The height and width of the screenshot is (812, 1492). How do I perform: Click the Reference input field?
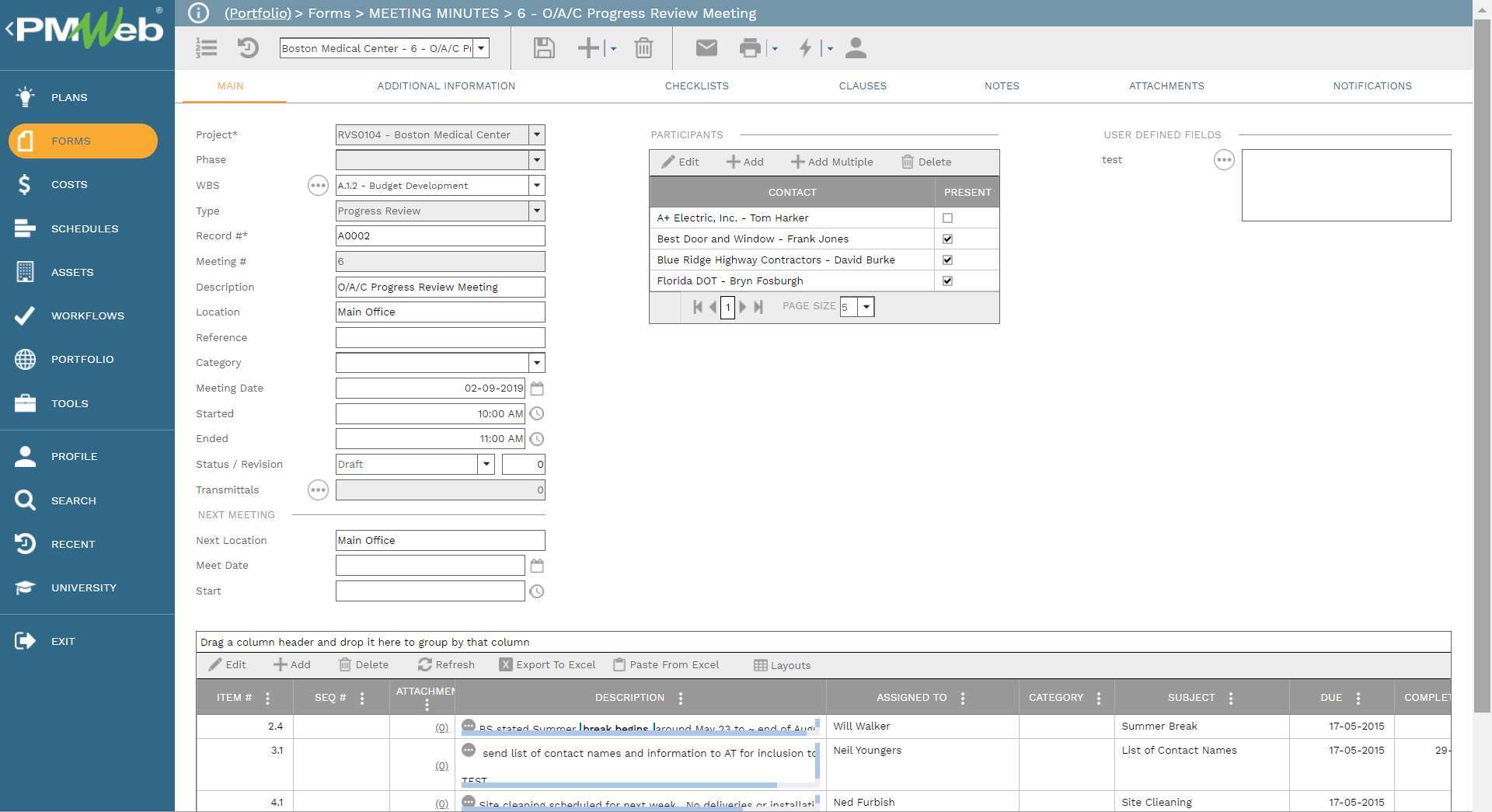point(440,337)
